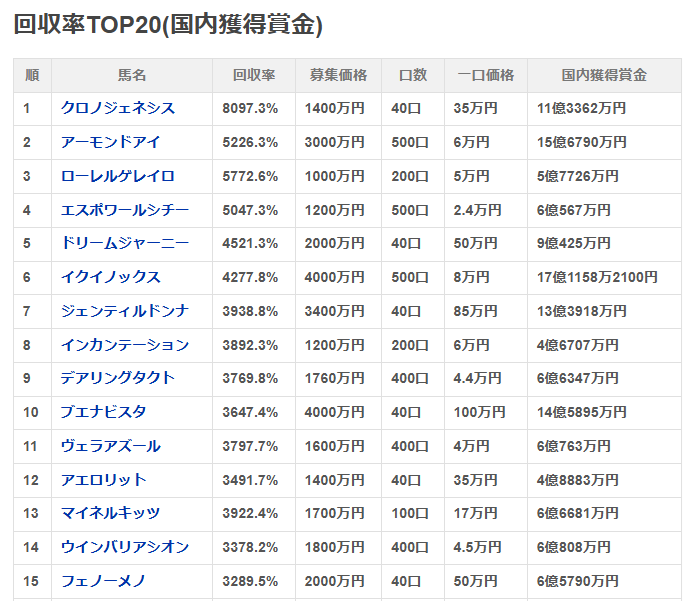Open the エスポワールシチー horse page

tap(124, 210)
